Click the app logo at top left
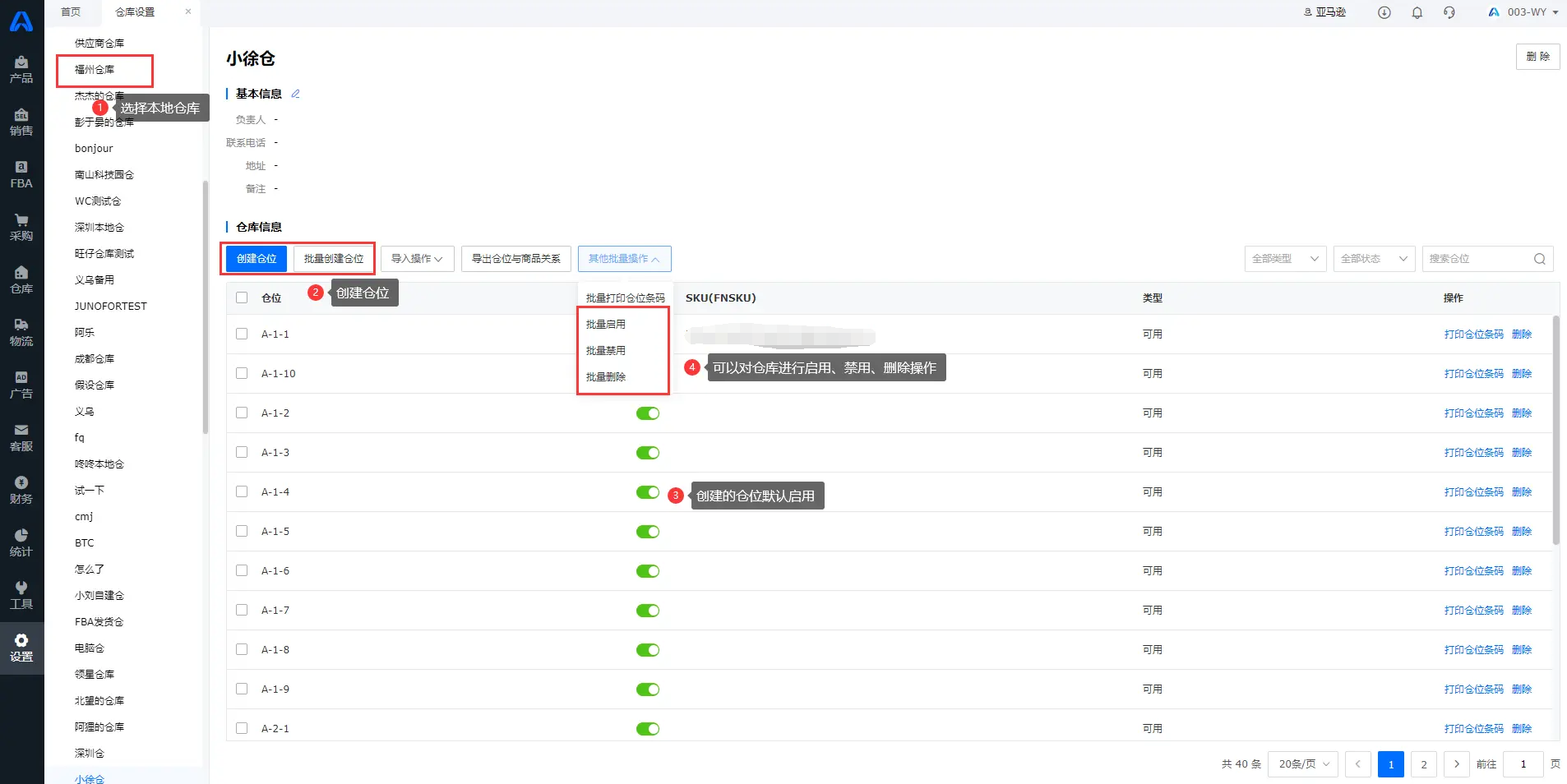The image size is (1567, 784). coord(21,21)
